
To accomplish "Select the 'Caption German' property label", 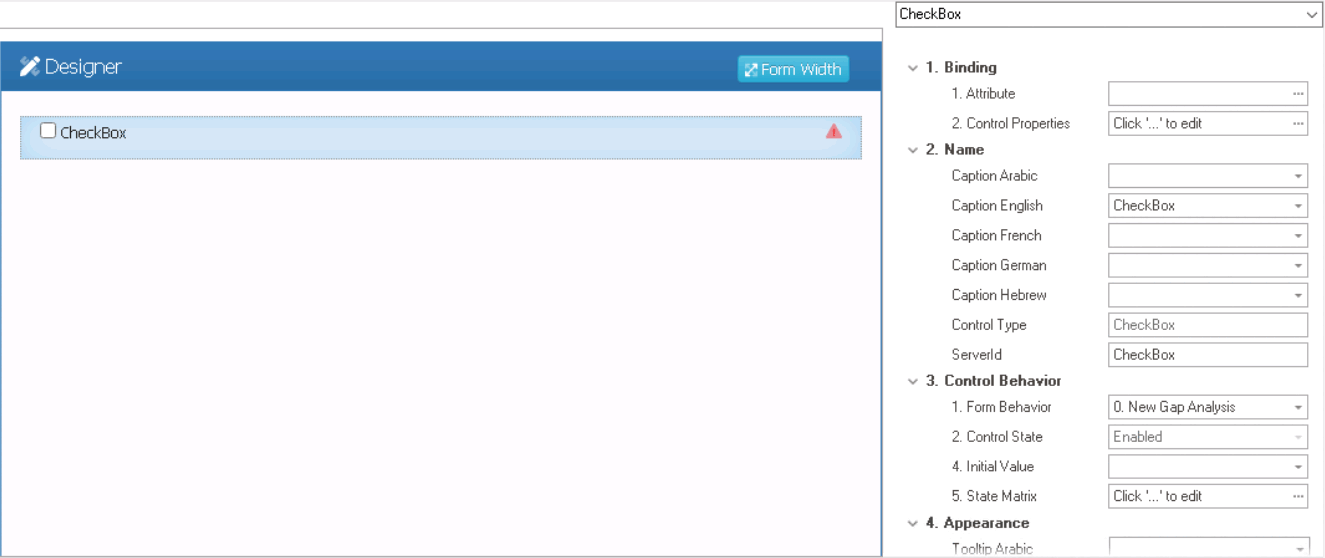I will click(999, 266).
